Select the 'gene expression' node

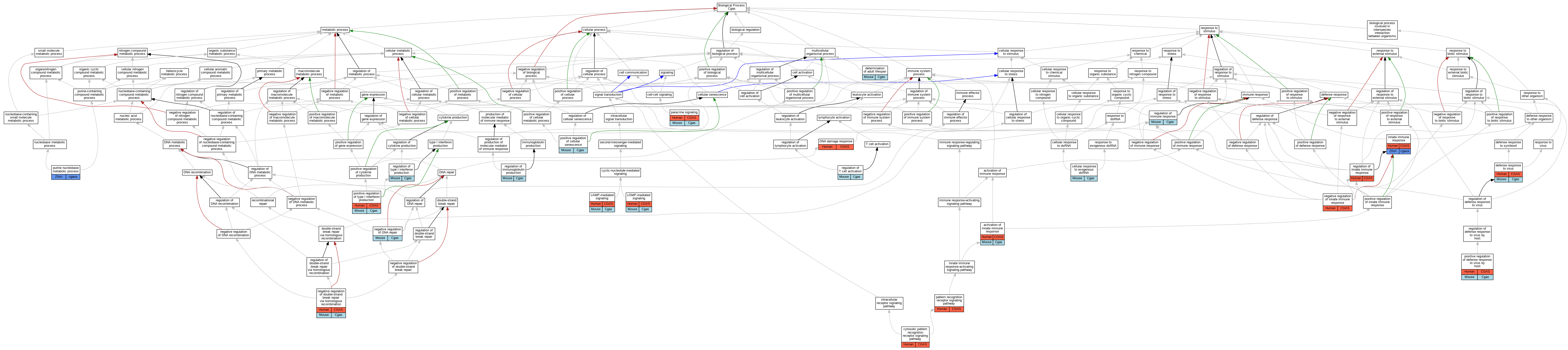coord(373,95)
